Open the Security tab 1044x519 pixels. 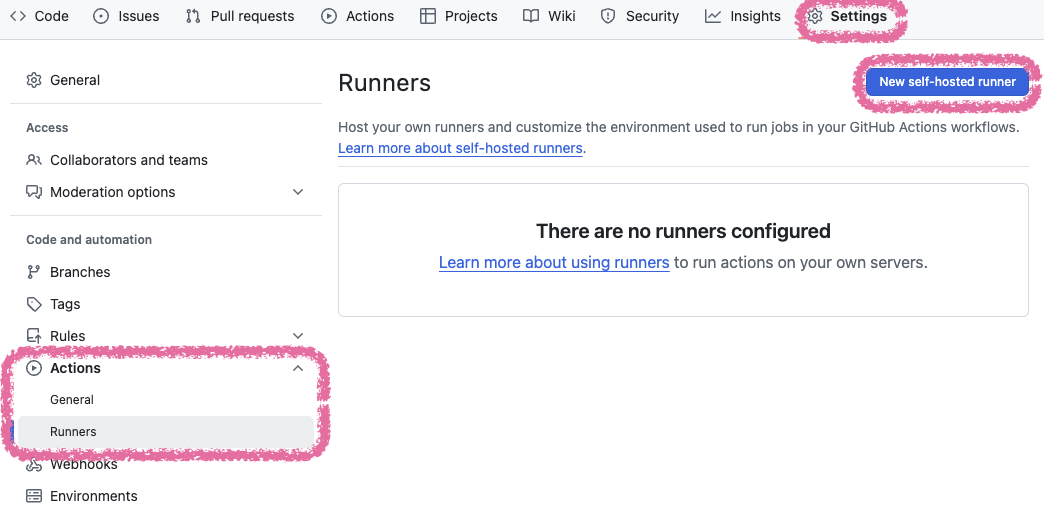click(x=640, y=16)
